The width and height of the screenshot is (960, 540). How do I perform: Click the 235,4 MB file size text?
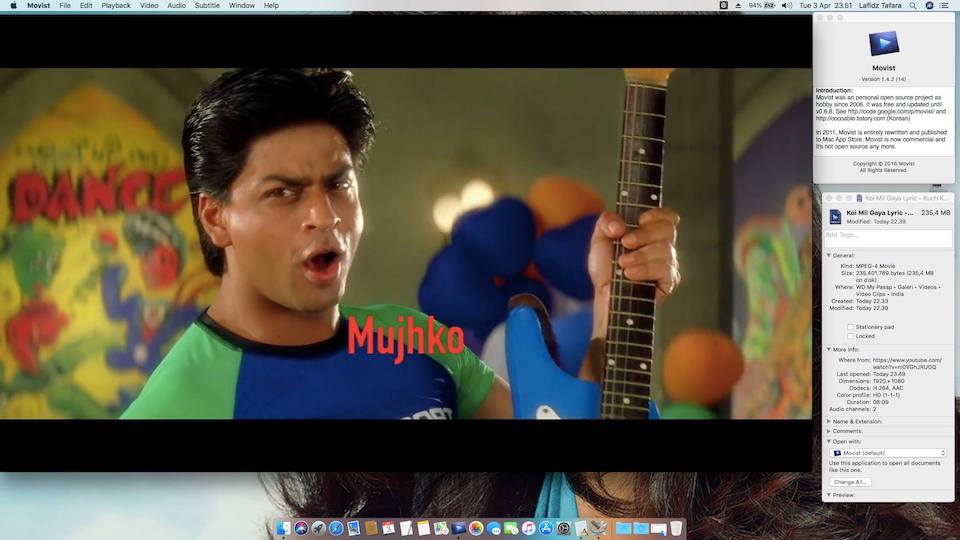click(x=936, y=212)
